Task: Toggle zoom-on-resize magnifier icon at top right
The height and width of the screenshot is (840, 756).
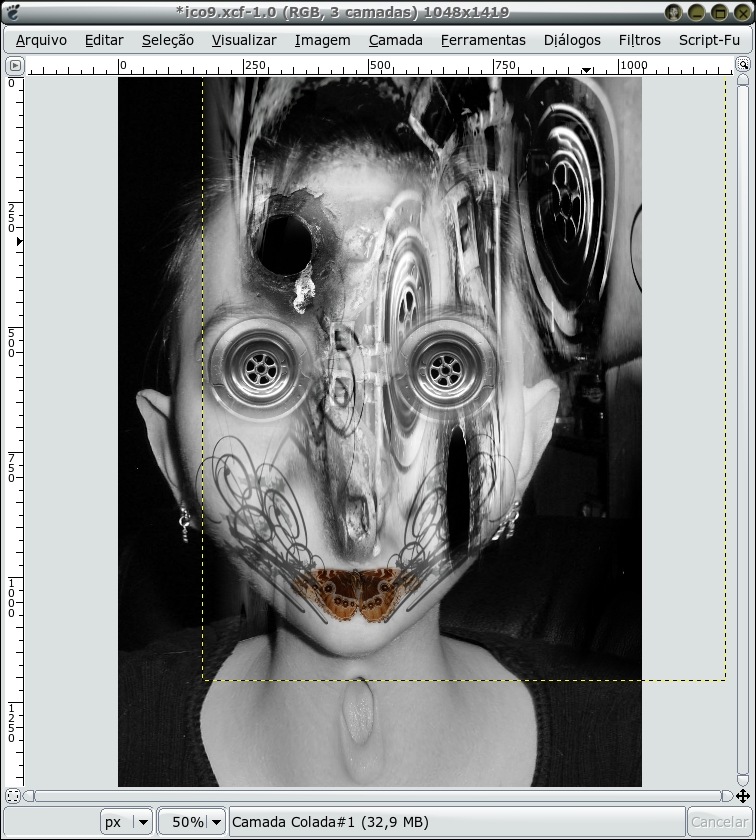Action: pyautogui.click(x=743, y=65)
